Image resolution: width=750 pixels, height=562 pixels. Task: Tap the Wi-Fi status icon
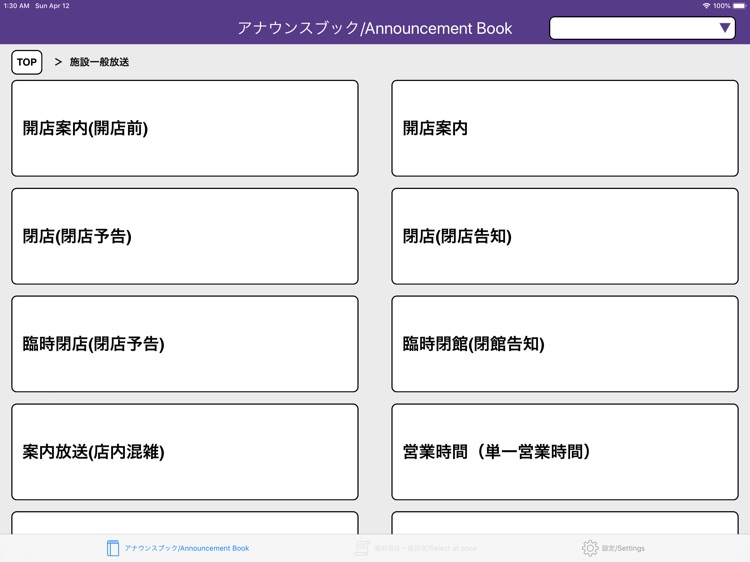coord(706,6)
